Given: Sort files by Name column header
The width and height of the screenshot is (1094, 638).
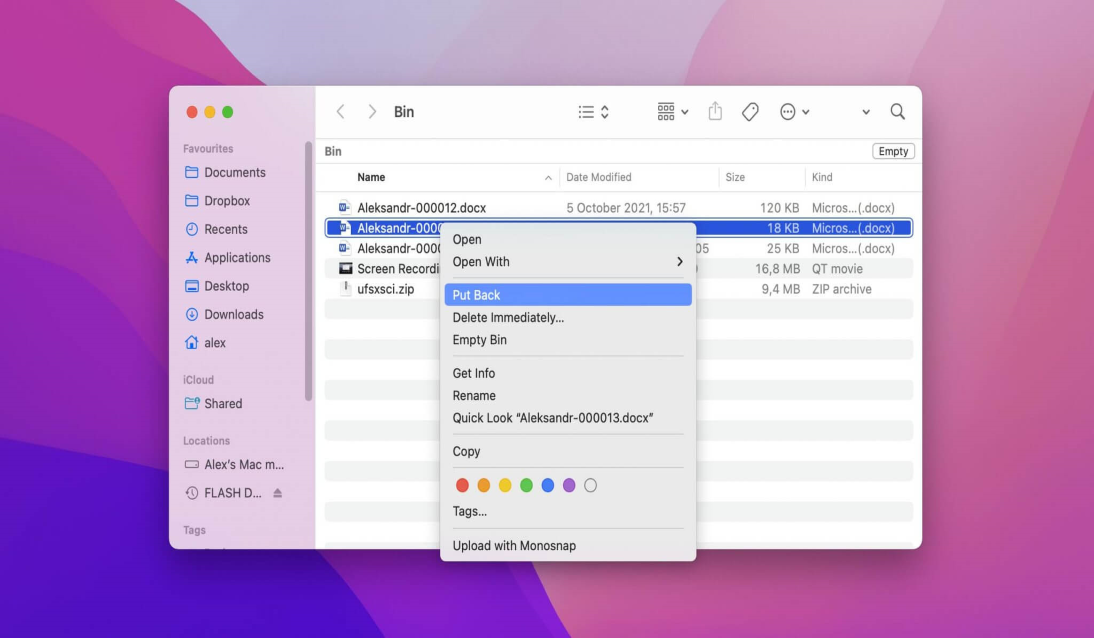Looking at the screenshot, I should click(x=371, y=177).
